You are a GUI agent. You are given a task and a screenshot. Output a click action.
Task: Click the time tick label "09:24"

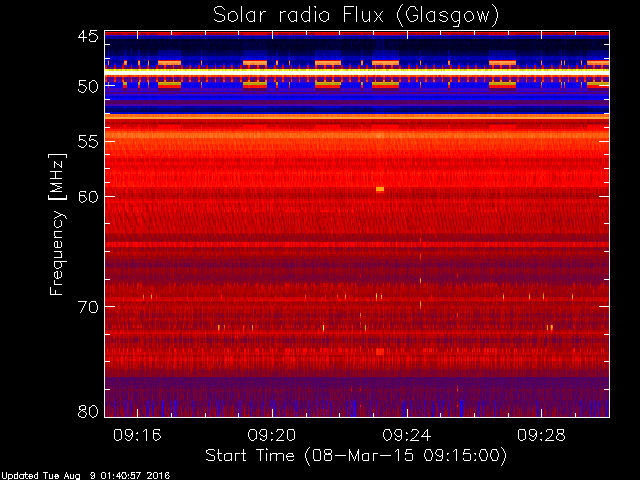pyautogui.click(x=407, y=436)
